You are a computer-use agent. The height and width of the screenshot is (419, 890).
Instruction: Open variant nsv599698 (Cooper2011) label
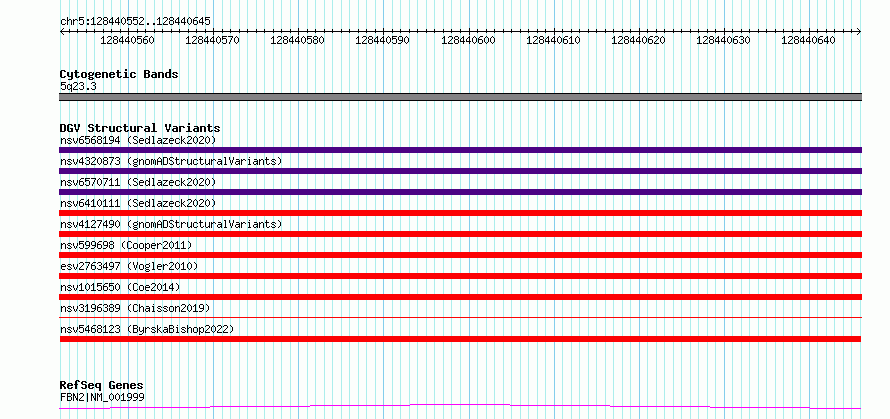(126, 245)
